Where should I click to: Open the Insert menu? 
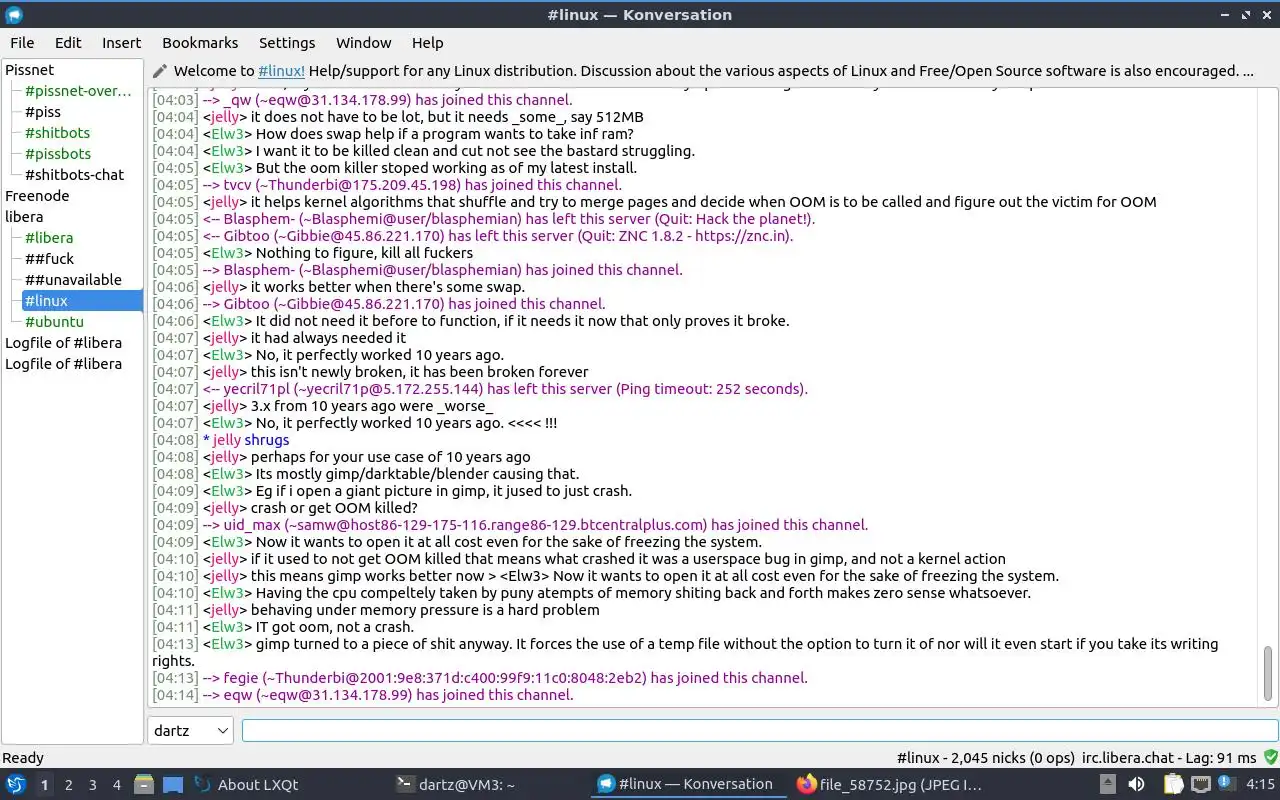pyautogui.click(x=121, y=43)
